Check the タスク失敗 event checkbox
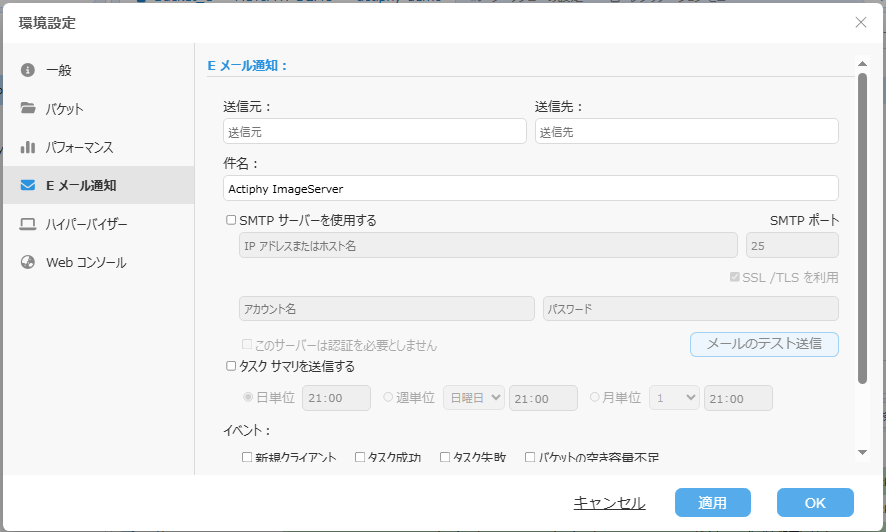This screenshot has height=532, width=886. 445,457
